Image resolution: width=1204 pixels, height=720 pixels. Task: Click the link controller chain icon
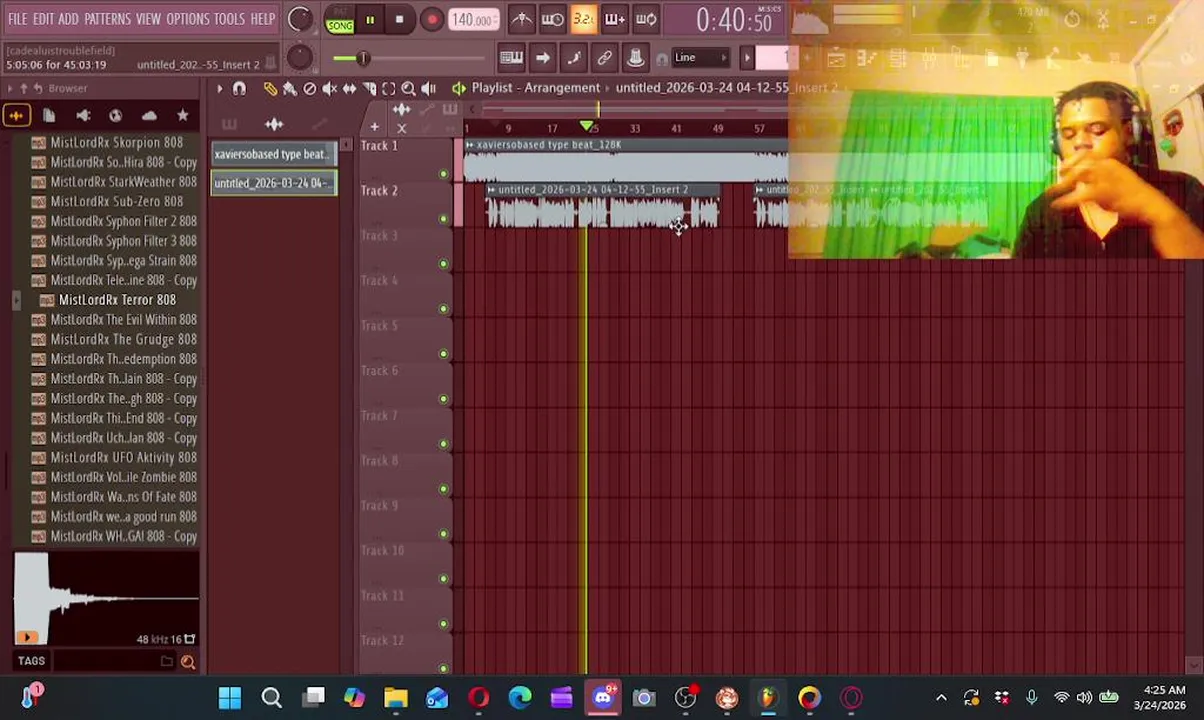coord(604,58)
